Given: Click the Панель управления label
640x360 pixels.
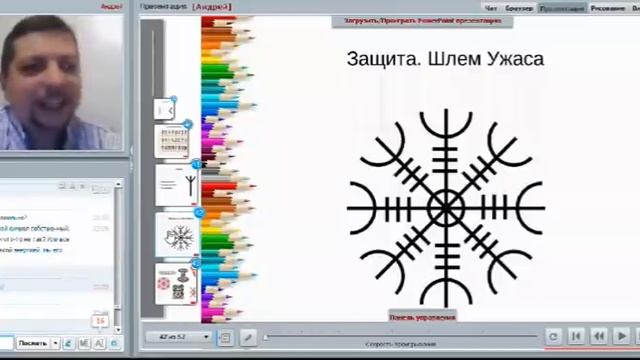Looking at the screenshot, I should pos(422,317).
